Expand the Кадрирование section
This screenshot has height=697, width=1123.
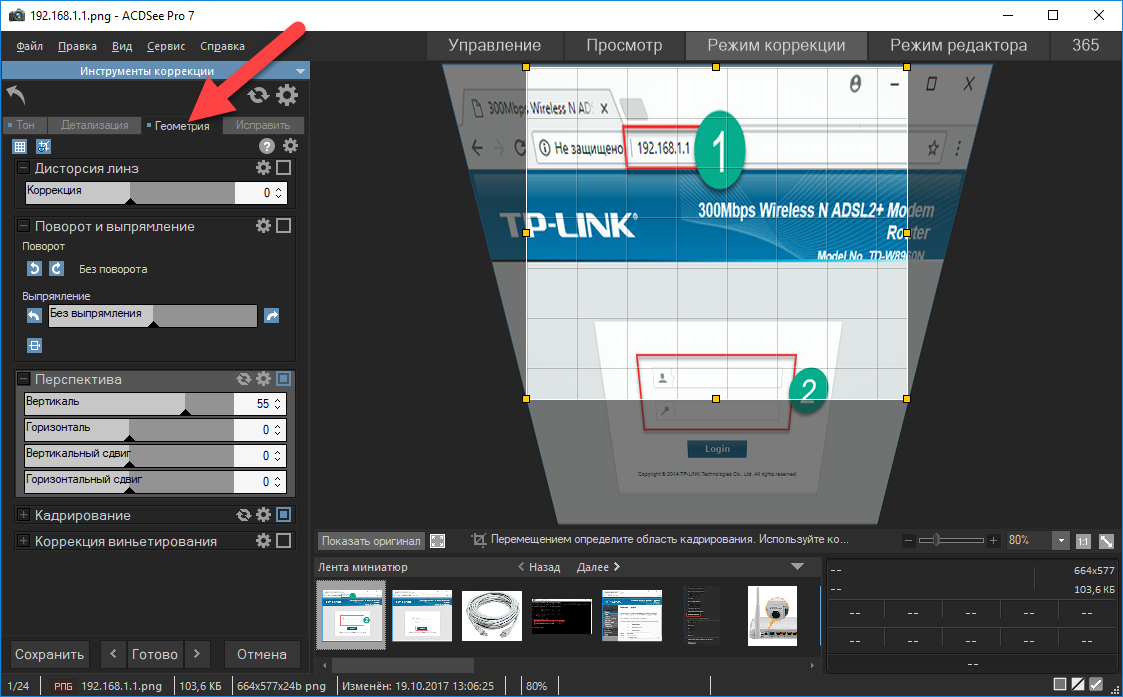click(24, 515)
